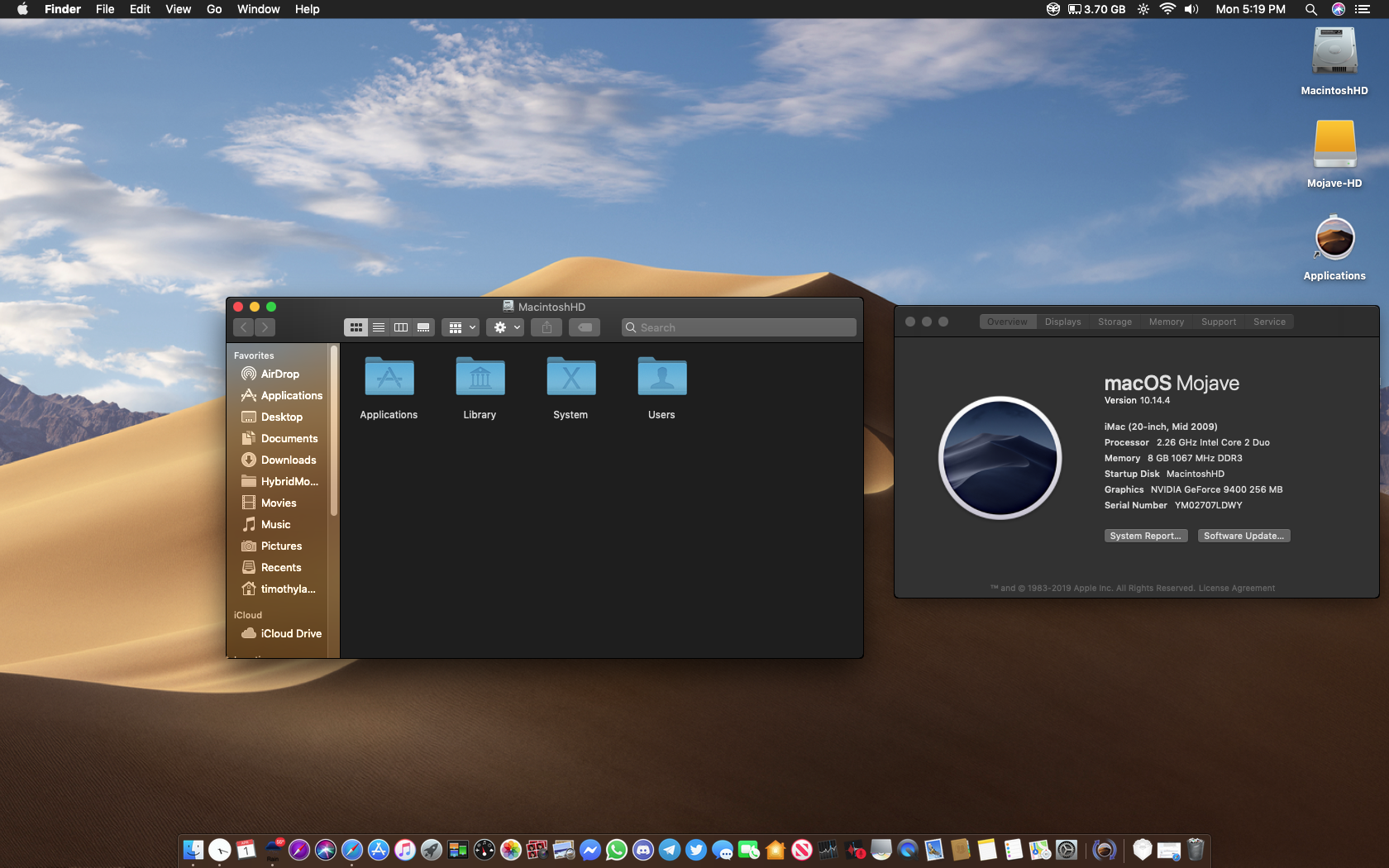Open App Store from the Dock

pyautogui.click(x=379, y=850)
